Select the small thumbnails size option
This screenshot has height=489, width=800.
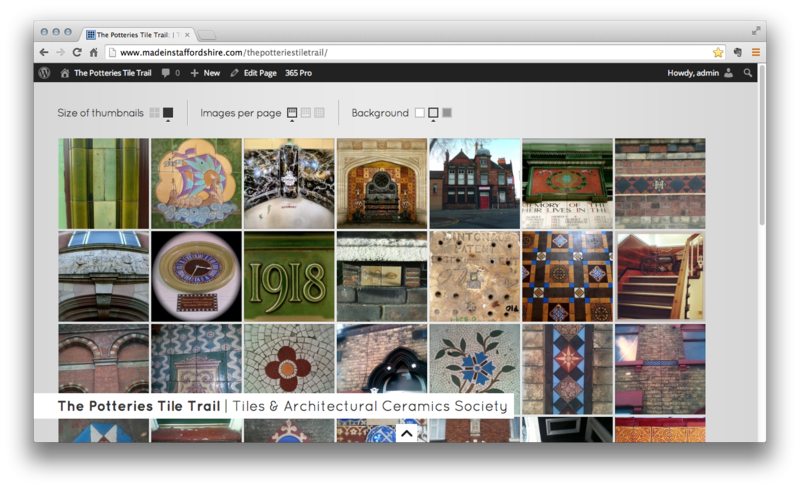tap(154, 113)
